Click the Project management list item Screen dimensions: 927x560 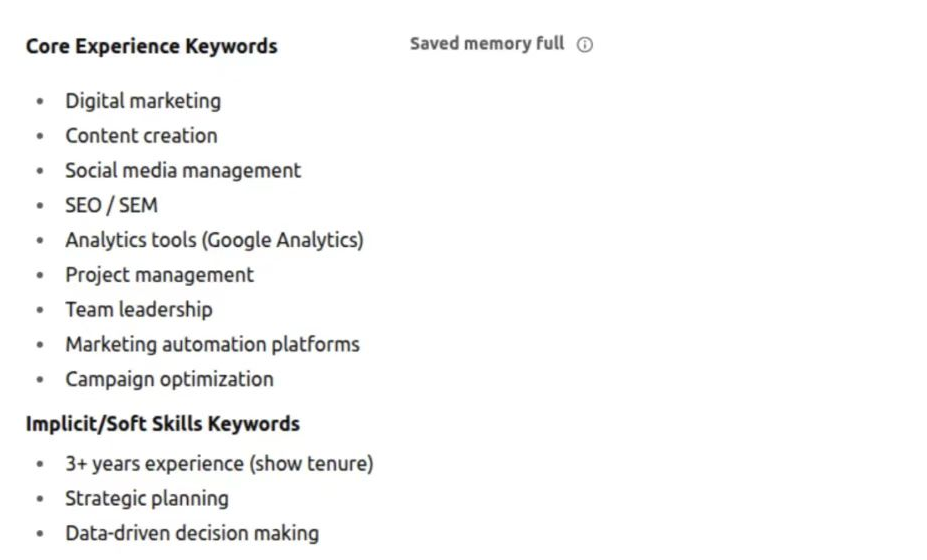click(160, 275)
